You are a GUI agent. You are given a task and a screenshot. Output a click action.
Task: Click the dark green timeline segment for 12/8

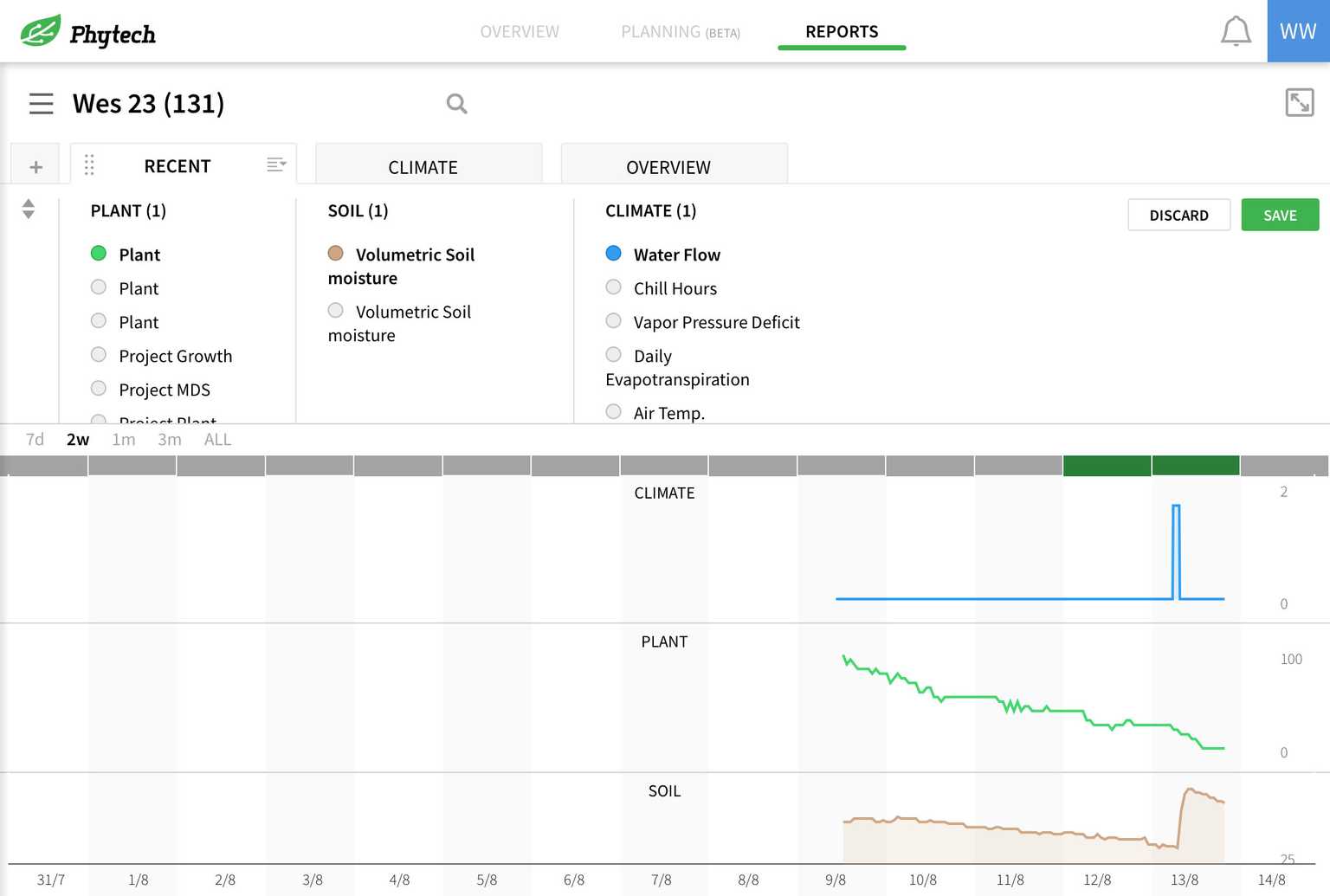(x=1107, y=466)
